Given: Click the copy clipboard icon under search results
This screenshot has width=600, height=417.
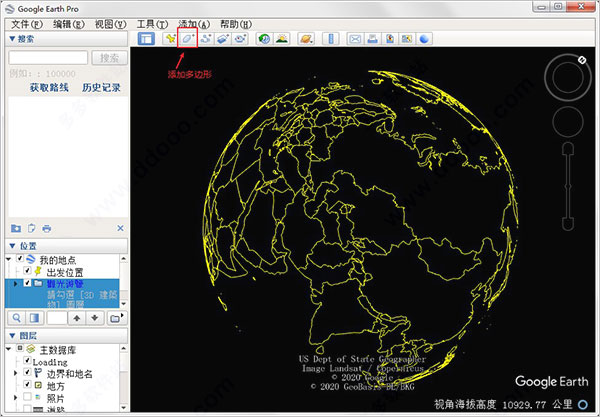Looking at the screenshot, I should click(x=31, y=228).
